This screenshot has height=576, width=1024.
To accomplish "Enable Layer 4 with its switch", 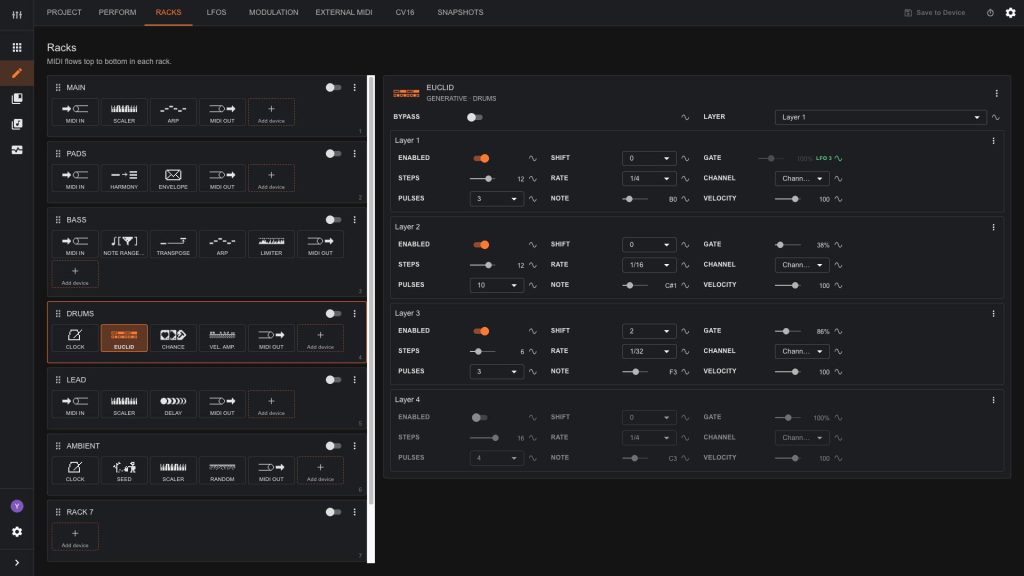I will tap(479, 417).
